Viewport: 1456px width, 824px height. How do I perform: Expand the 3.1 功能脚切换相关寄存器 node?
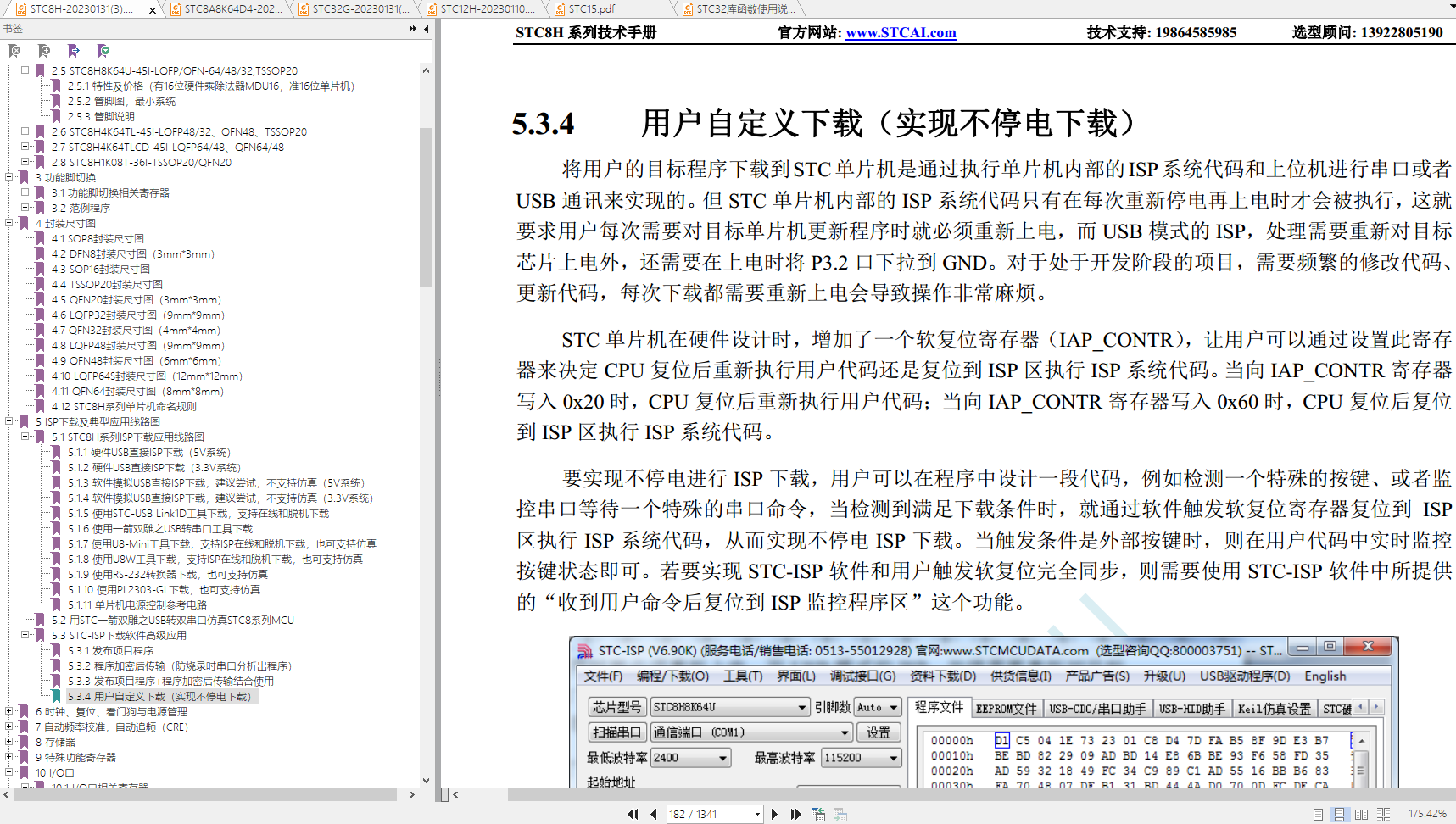point(25,192)
